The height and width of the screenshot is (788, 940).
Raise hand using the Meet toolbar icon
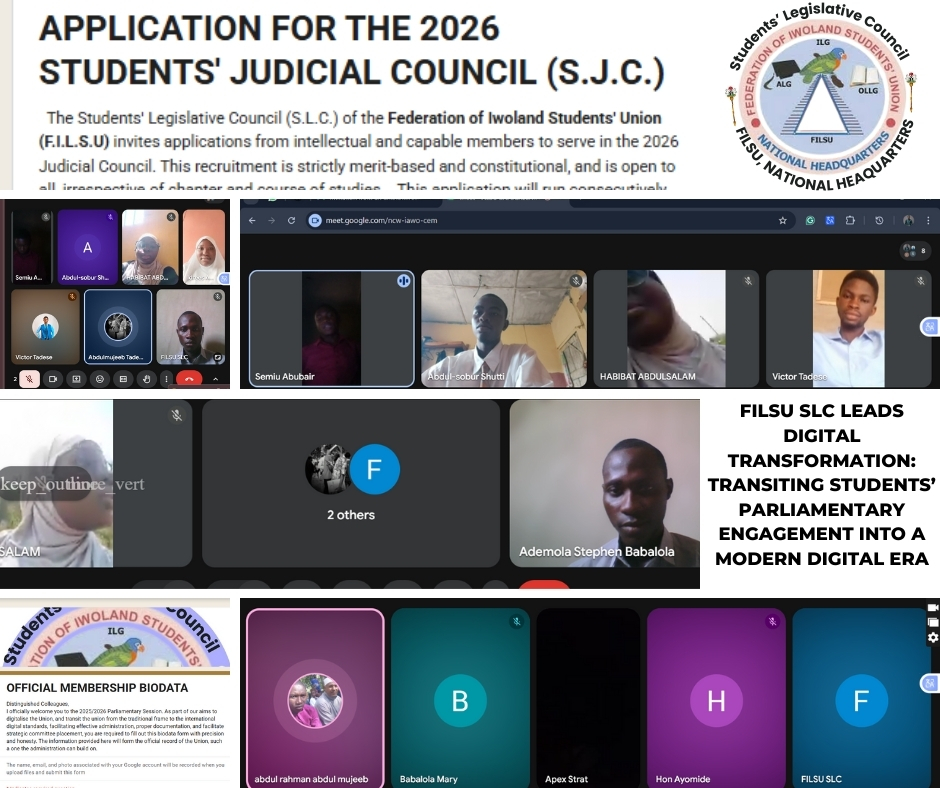click(x=147, y=379)
